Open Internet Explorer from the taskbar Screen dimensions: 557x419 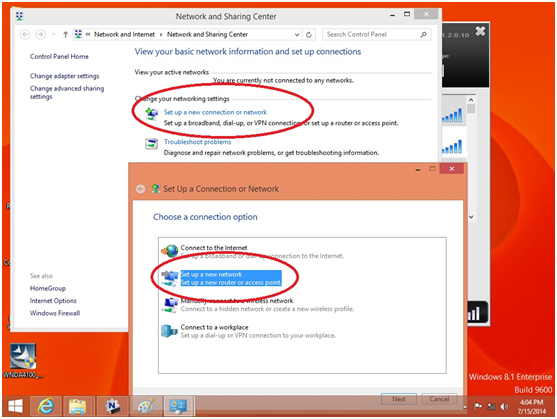(x=46, y=406)
